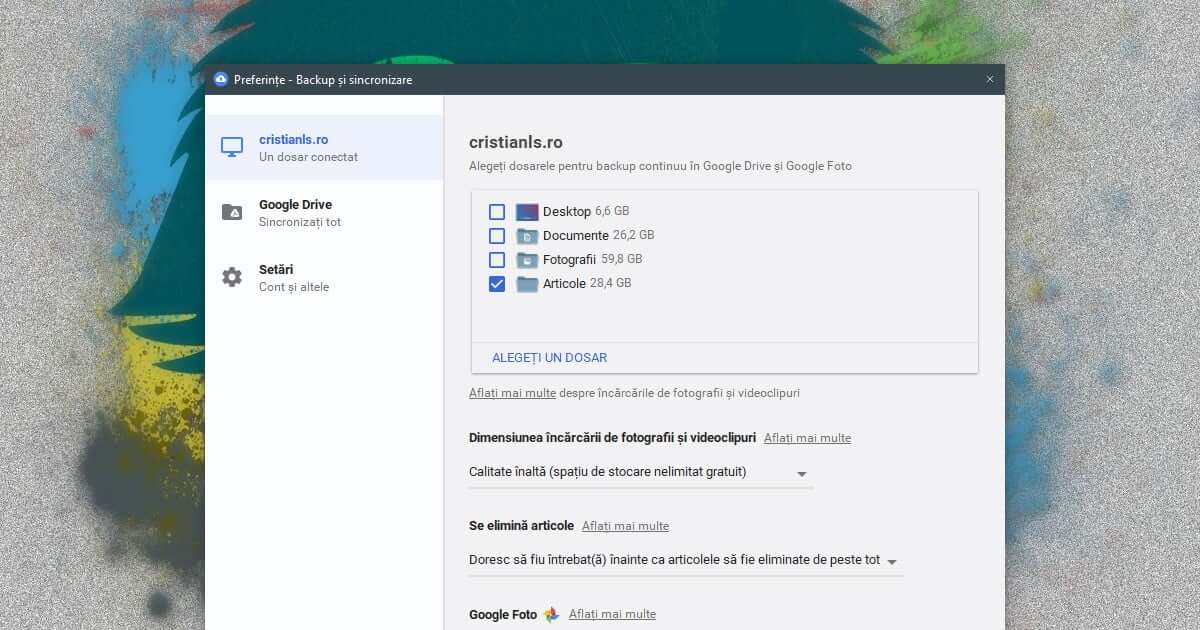Click the 28,4 GB size value

pos(610,283)
